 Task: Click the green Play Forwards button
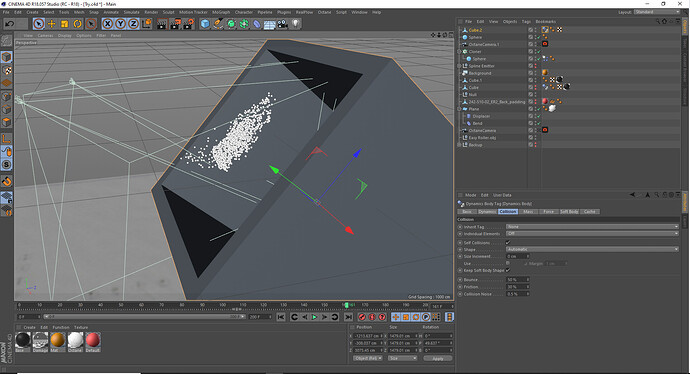point(314,317)
